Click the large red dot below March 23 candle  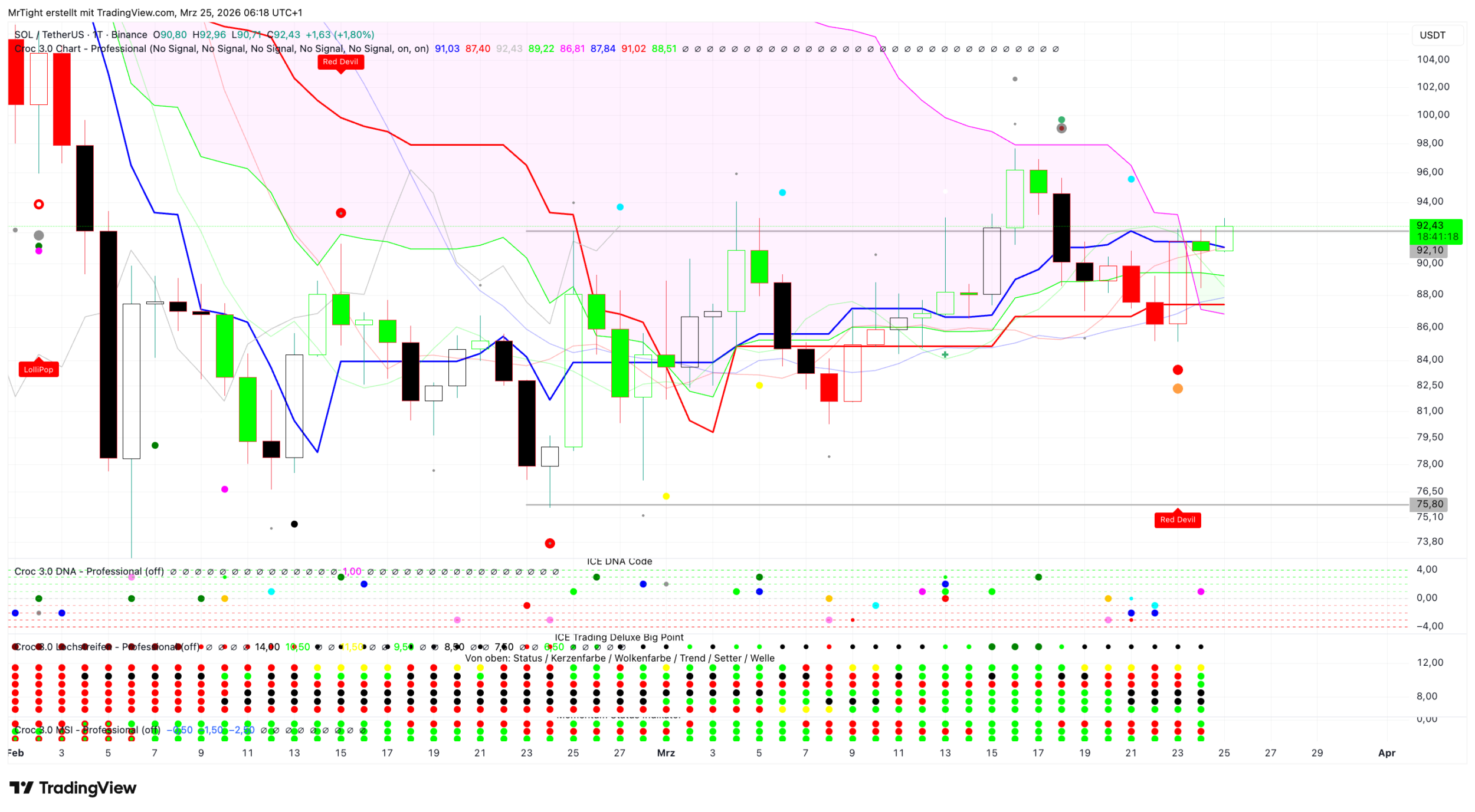[x=1177, y=370]
